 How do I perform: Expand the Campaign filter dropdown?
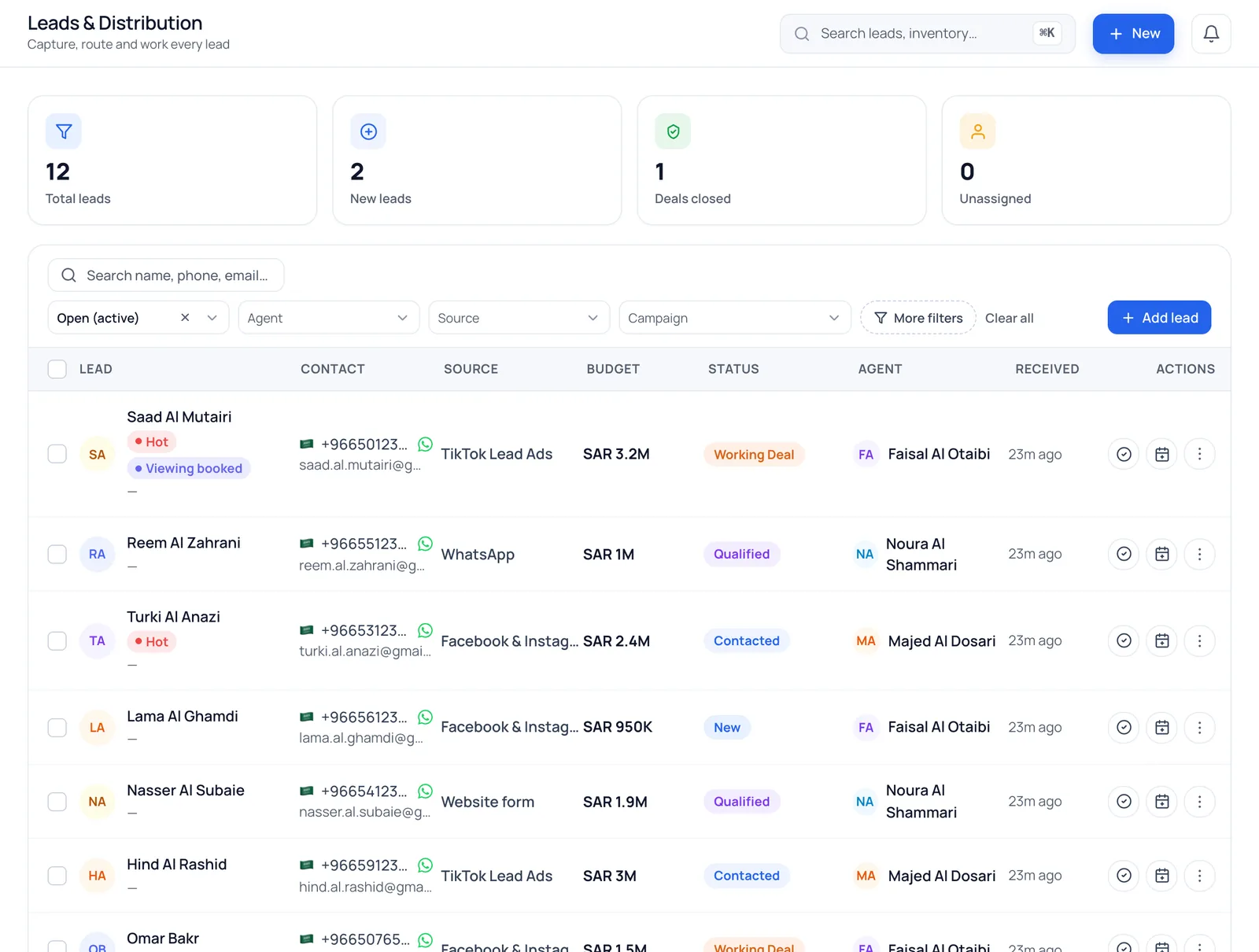pyautogui.click(x=734, y=318)
